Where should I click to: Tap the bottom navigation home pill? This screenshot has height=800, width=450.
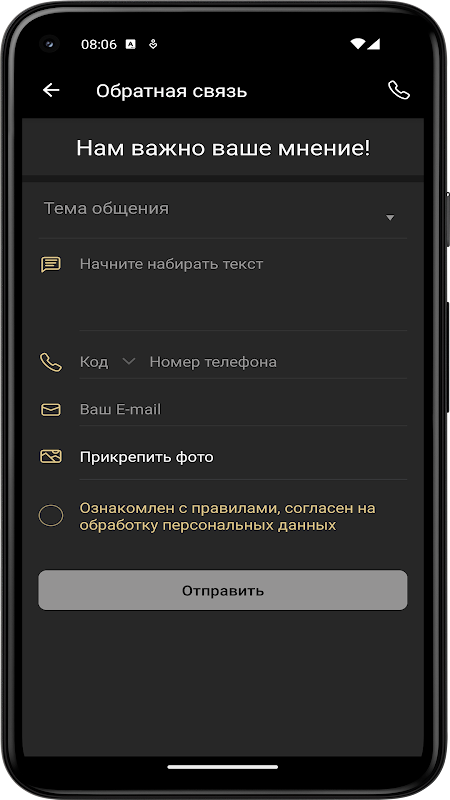223,767
